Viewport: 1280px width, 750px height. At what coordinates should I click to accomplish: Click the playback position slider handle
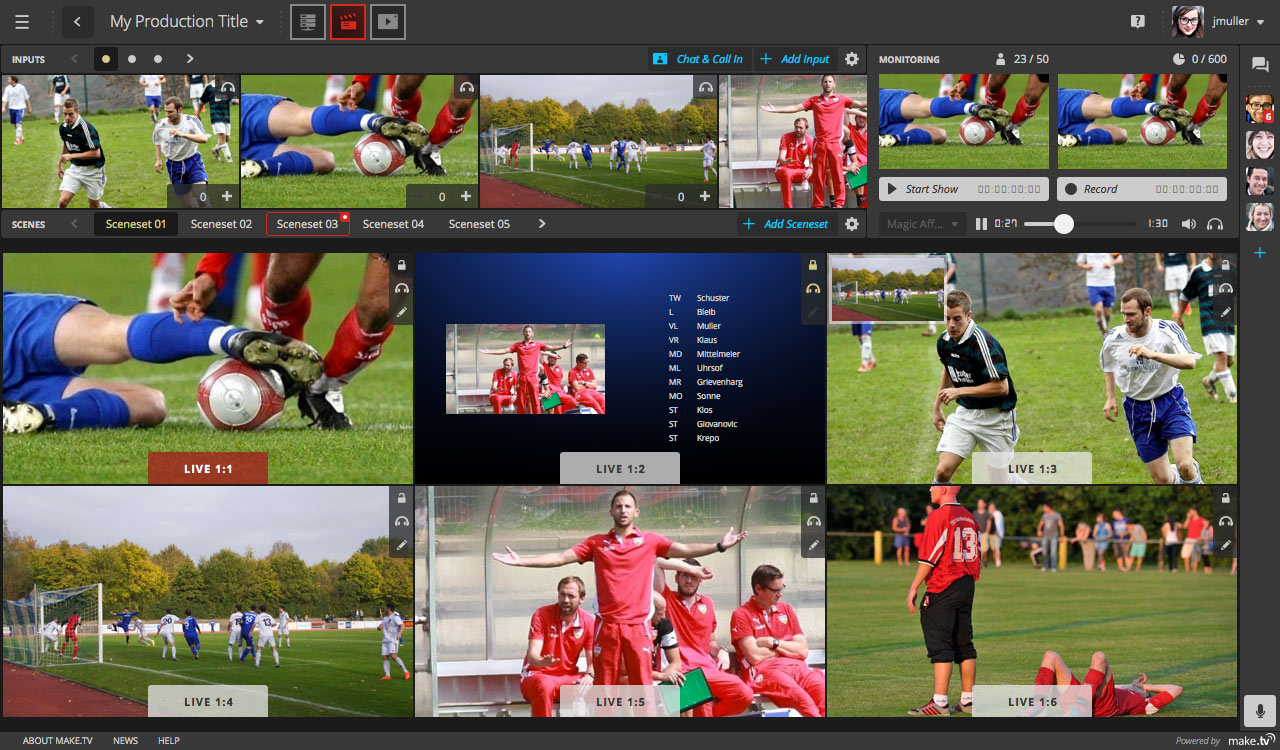(x=1064, y=225)
